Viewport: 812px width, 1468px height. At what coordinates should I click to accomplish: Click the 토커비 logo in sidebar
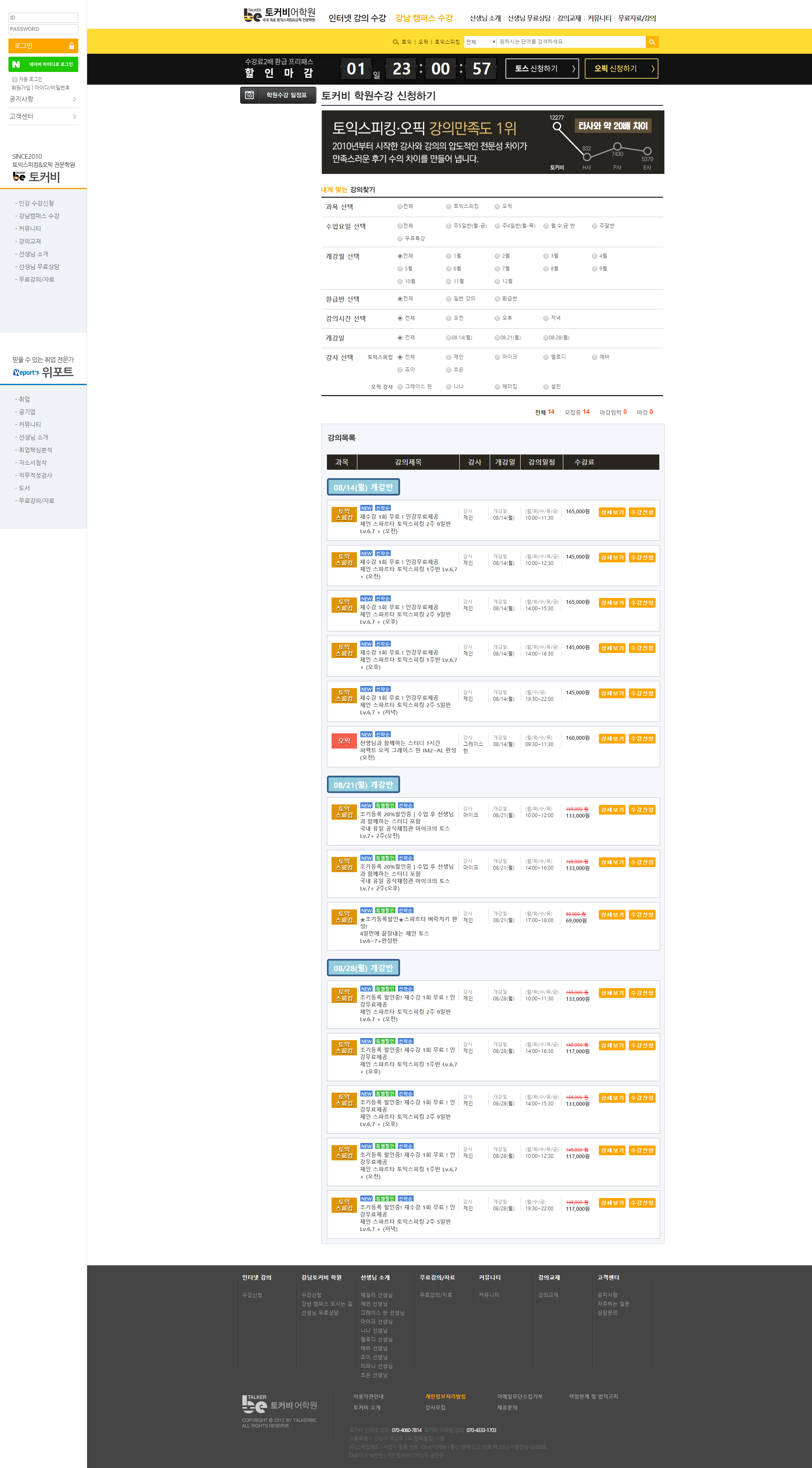coord(36,176)
